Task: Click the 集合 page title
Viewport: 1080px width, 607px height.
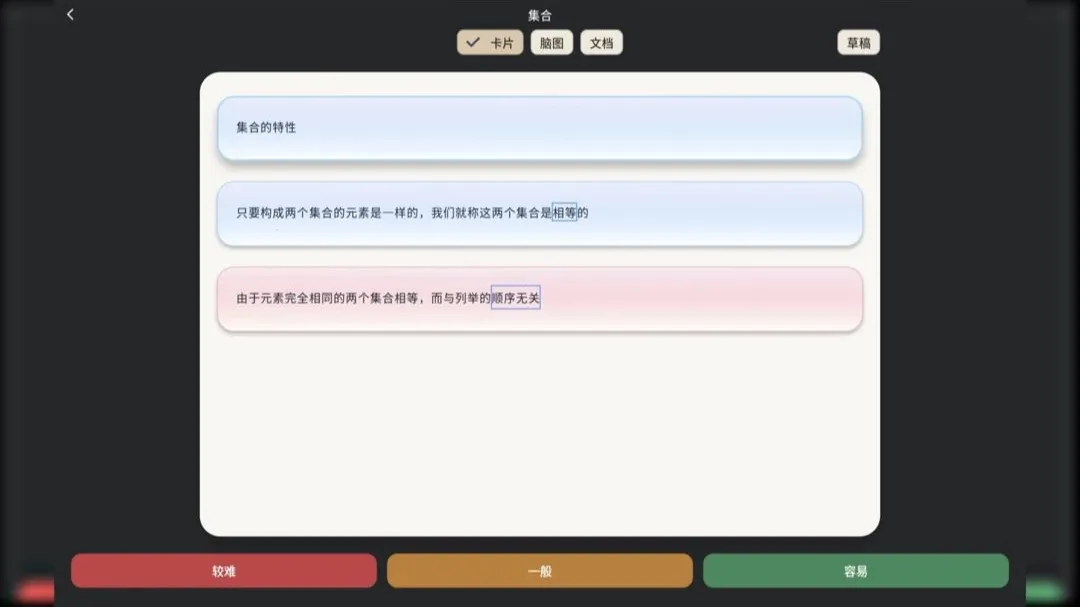Action: point(540,15)
